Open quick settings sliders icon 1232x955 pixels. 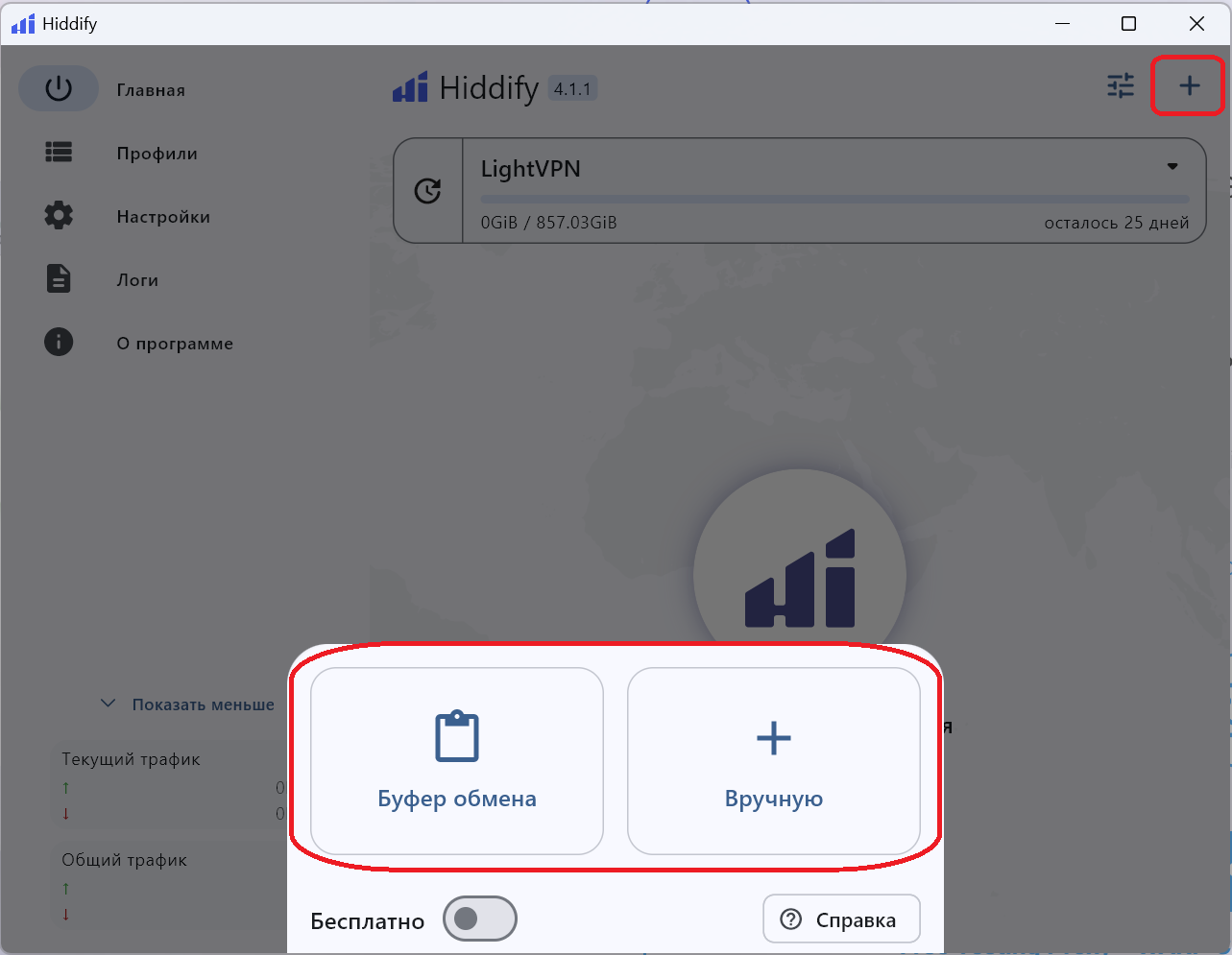click(1121, 86)
